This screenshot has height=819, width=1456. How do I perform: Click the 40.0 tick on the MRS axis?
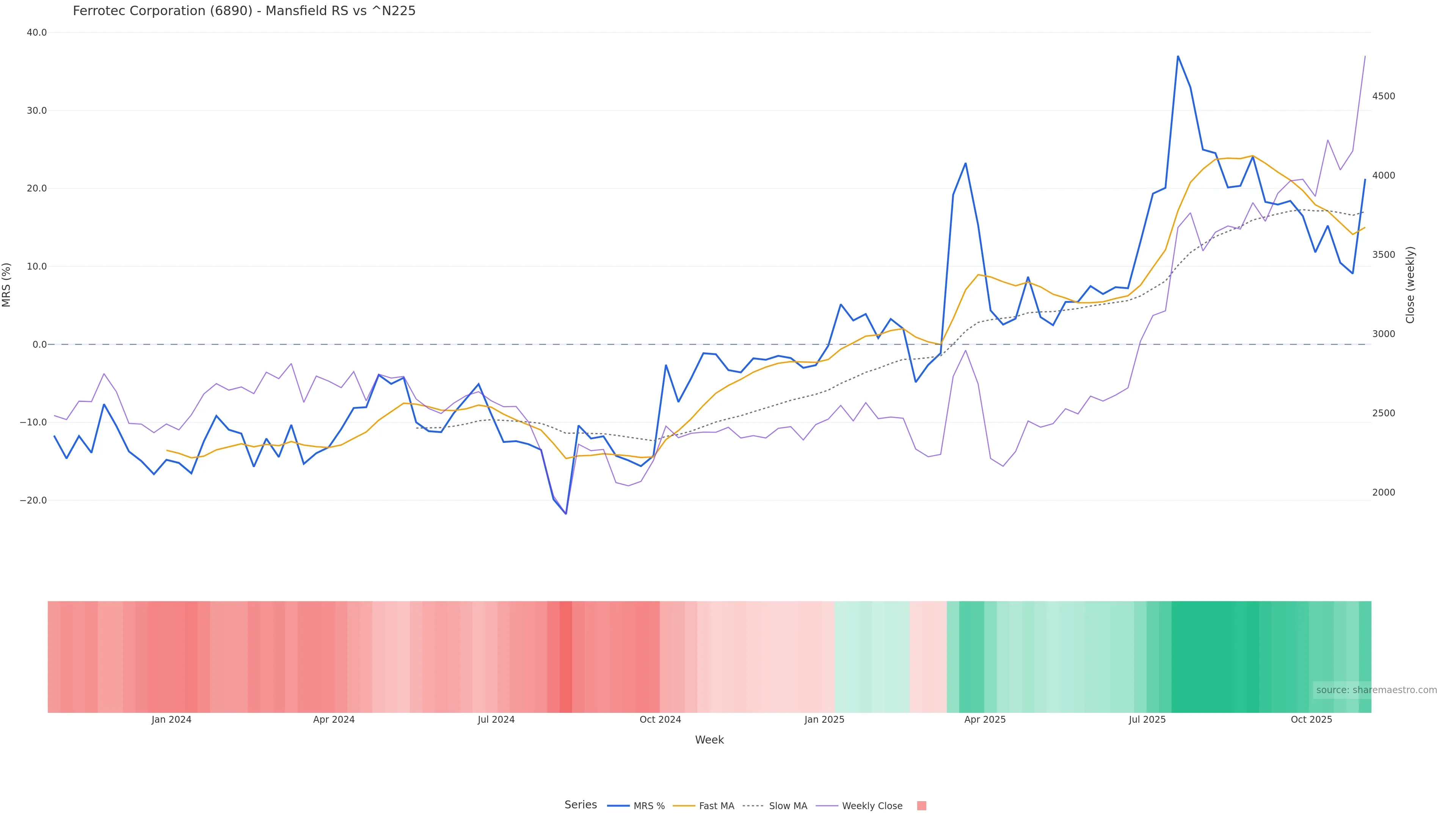point(37,33)
